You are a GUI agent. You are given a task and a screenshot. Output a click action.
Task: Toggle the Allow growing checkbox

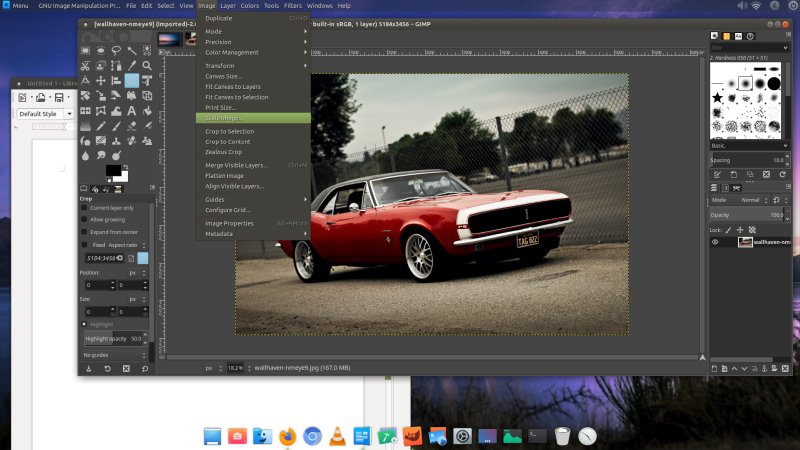coord(85,219)
